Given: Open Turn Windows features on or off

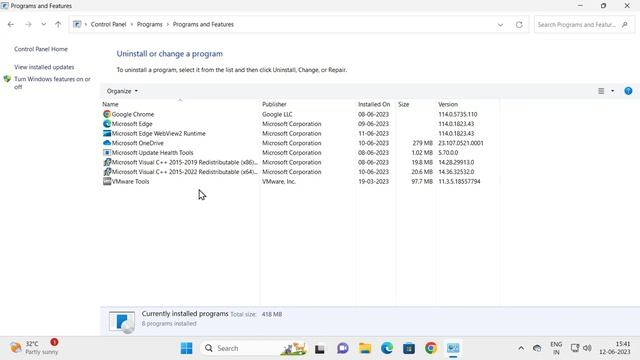Looking at the screenshot, I should click(52, 82).
